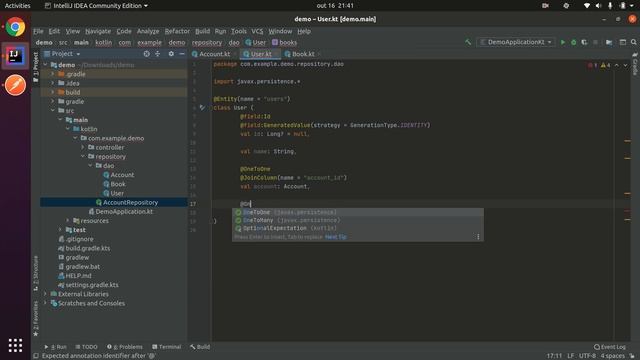Select OptionalExpectation completion suggestion
The image size is (640, 360).
(358, 229)
